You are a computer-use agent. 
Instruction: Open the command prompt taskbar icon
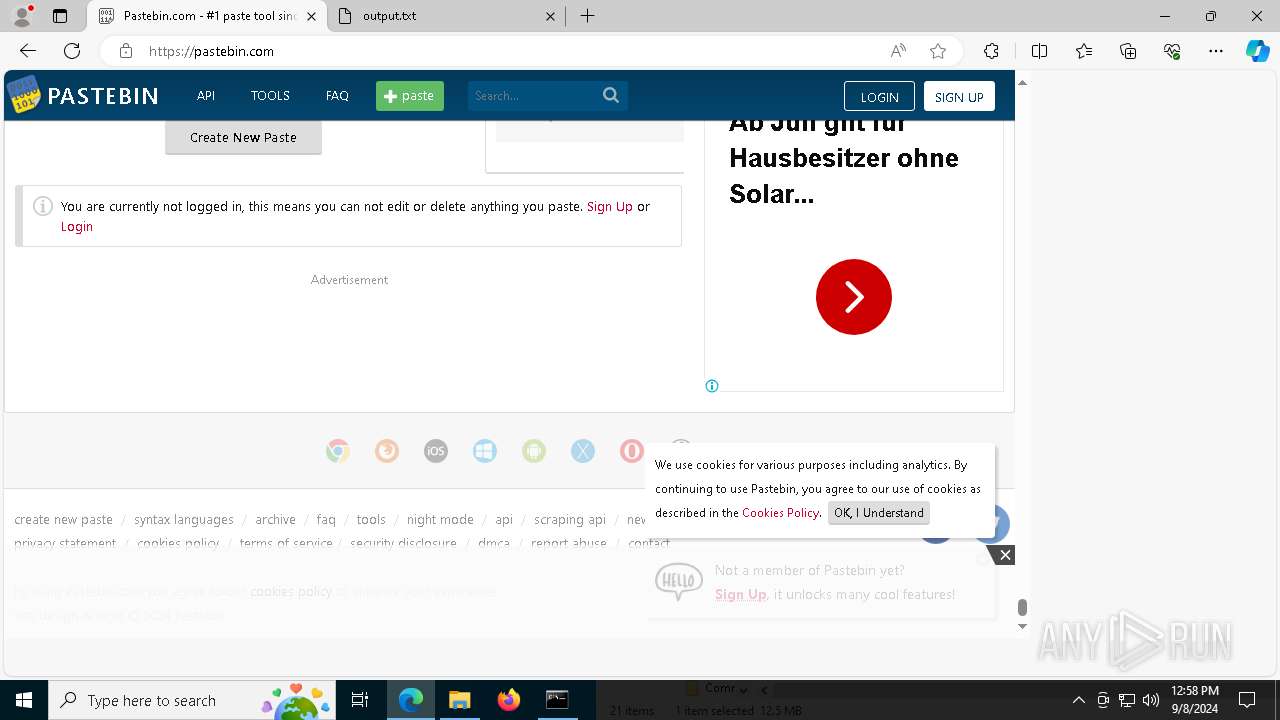[x=557, y=700]
